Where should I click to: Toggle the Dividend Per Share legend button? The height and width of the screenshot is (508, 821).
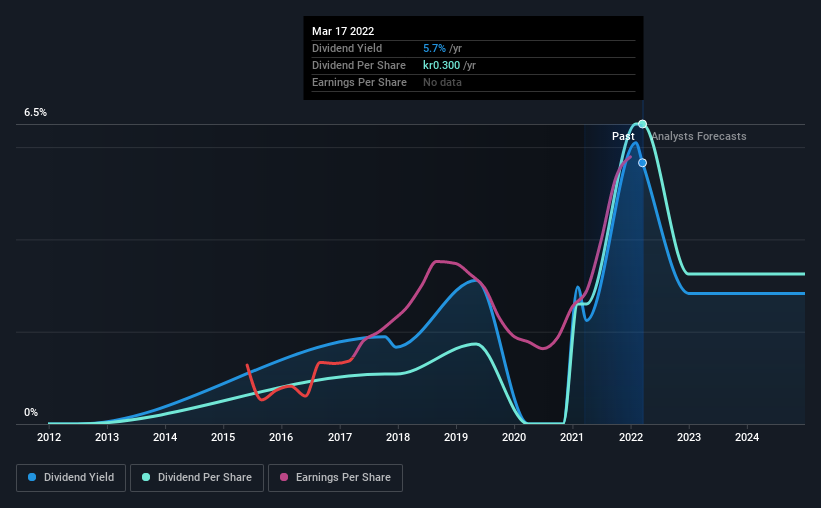pyautogui.click(x=197, y=478)
